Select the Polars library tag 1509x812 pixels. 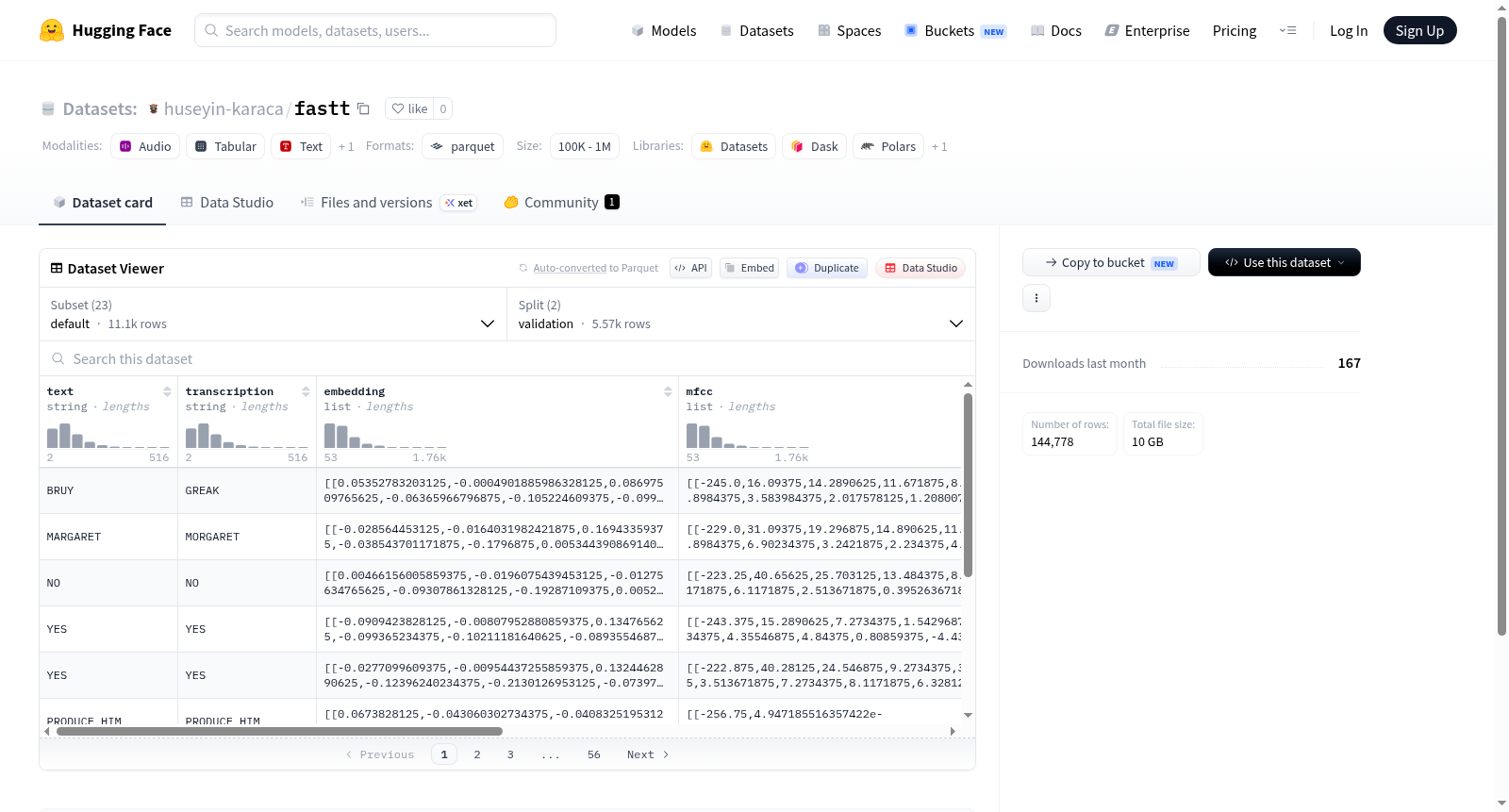point(888,146)
